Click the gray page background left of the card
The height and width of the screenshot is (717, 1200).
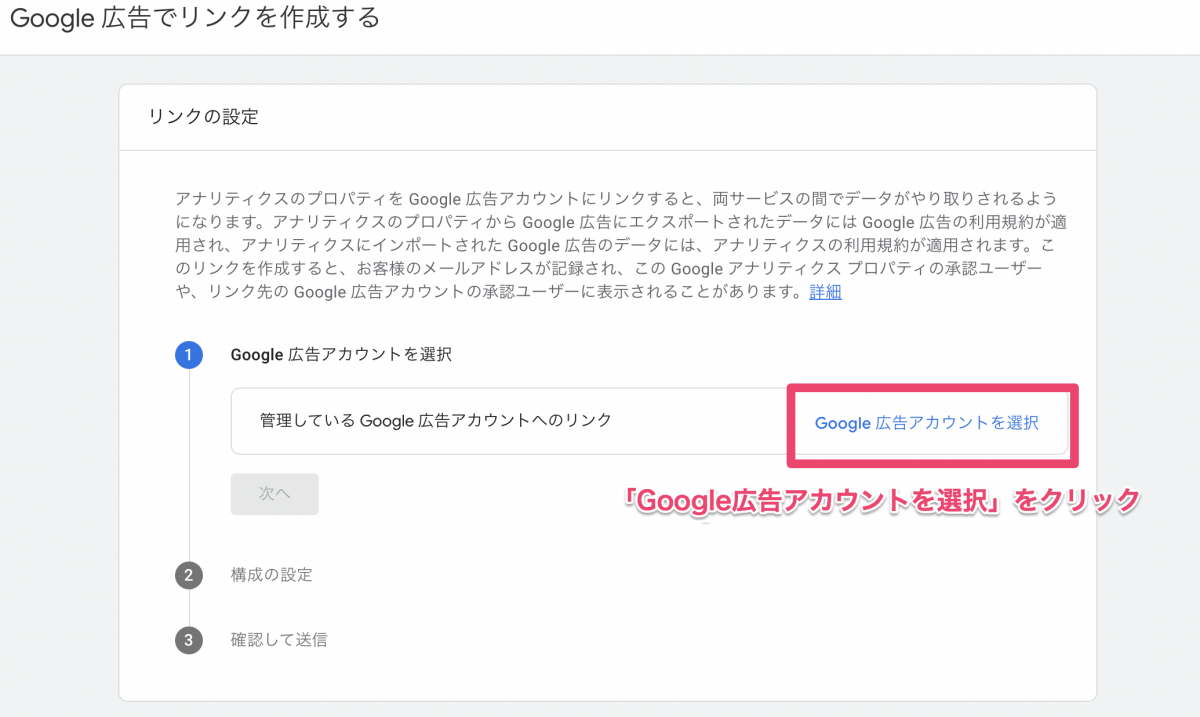coord(58,400)
